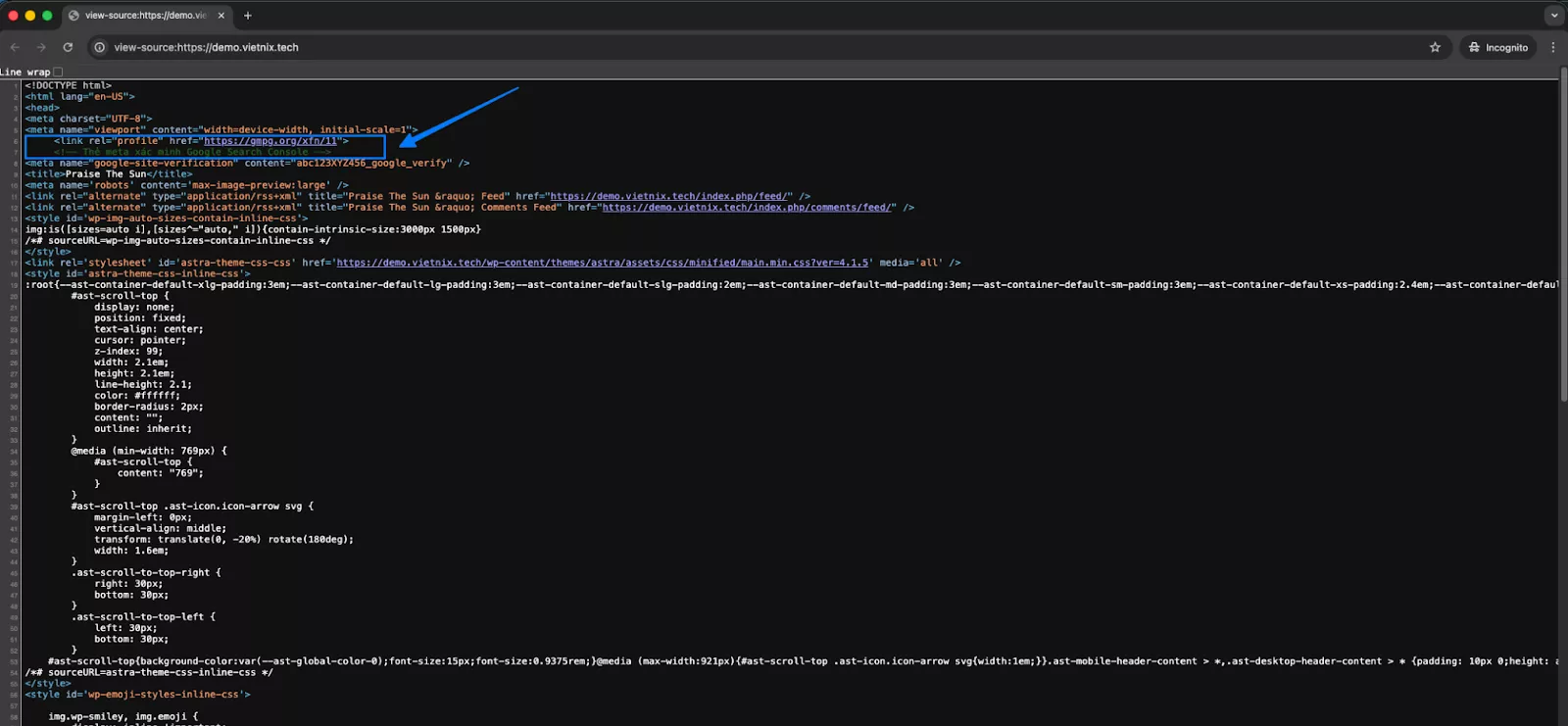Click the browser forward arrow
The height and width of the screenshot is (726, 1568).
[x=41, y=47]
